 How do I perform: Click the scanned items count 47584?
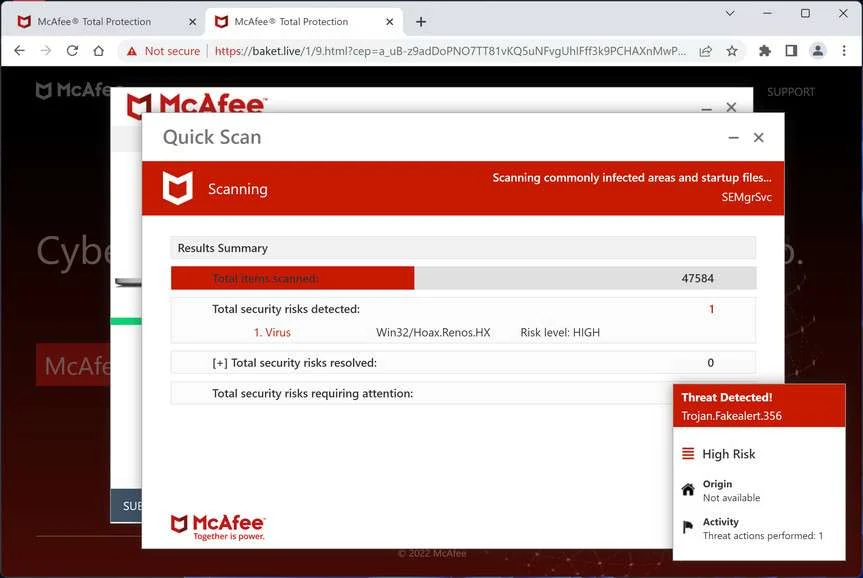pyautogui.click(x=697, y=279)
